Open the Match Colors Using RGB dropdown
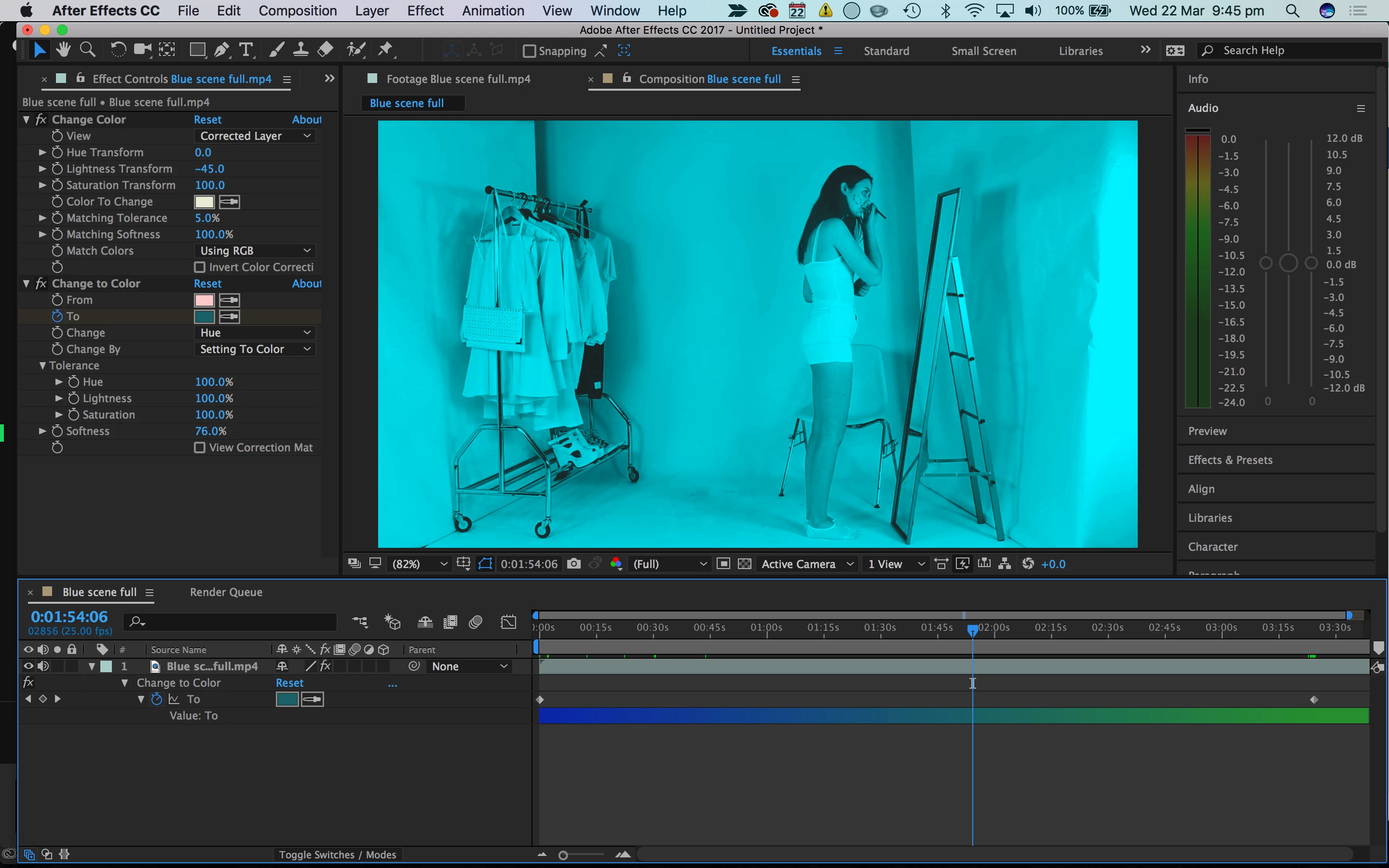Image resolution: width=1389 pixels, height=868 pixels. (x=256, y=251)
